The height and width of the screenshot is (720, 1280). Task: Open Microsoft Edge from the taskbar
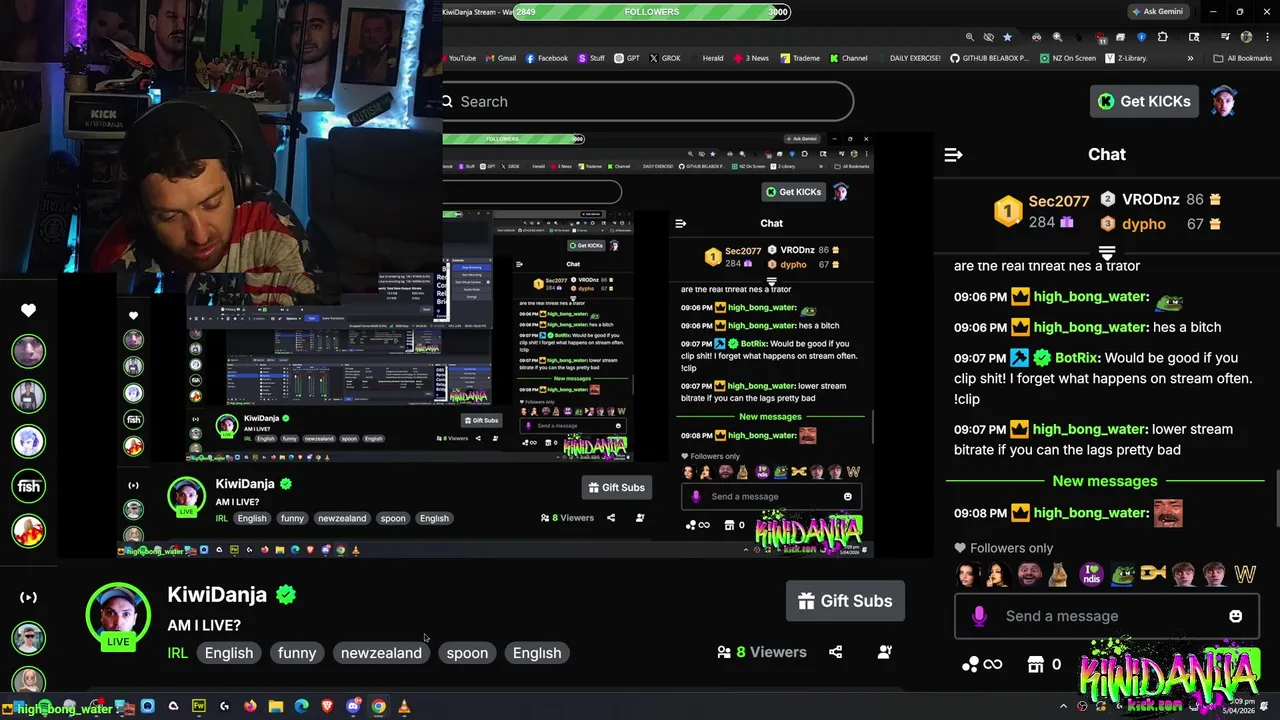click(301, 706)
